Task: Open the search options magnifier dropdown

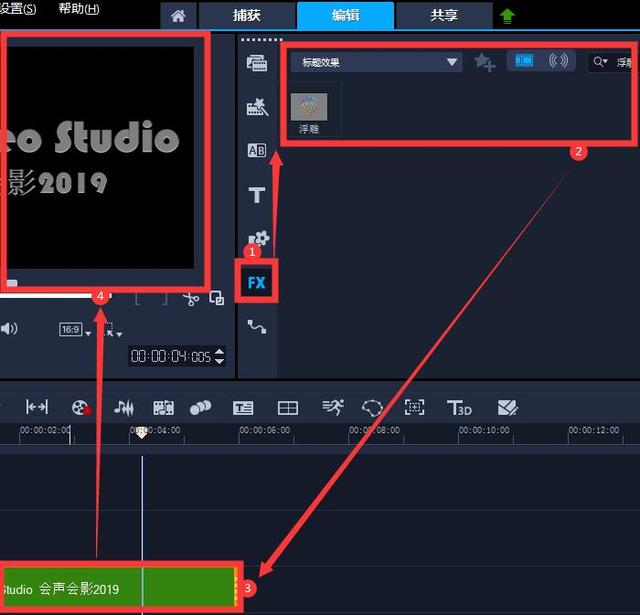Action: (600, 62)
